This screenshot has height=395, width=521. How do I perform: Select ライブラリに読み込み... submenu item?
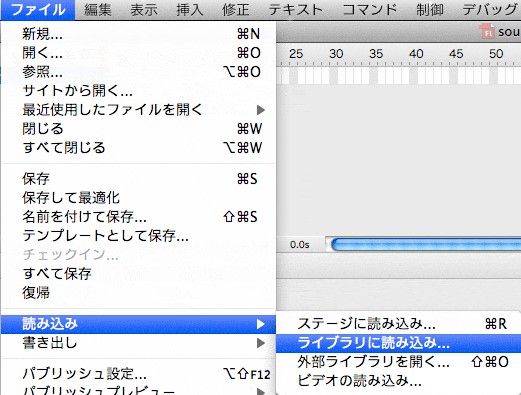click(x=399, y=343)
